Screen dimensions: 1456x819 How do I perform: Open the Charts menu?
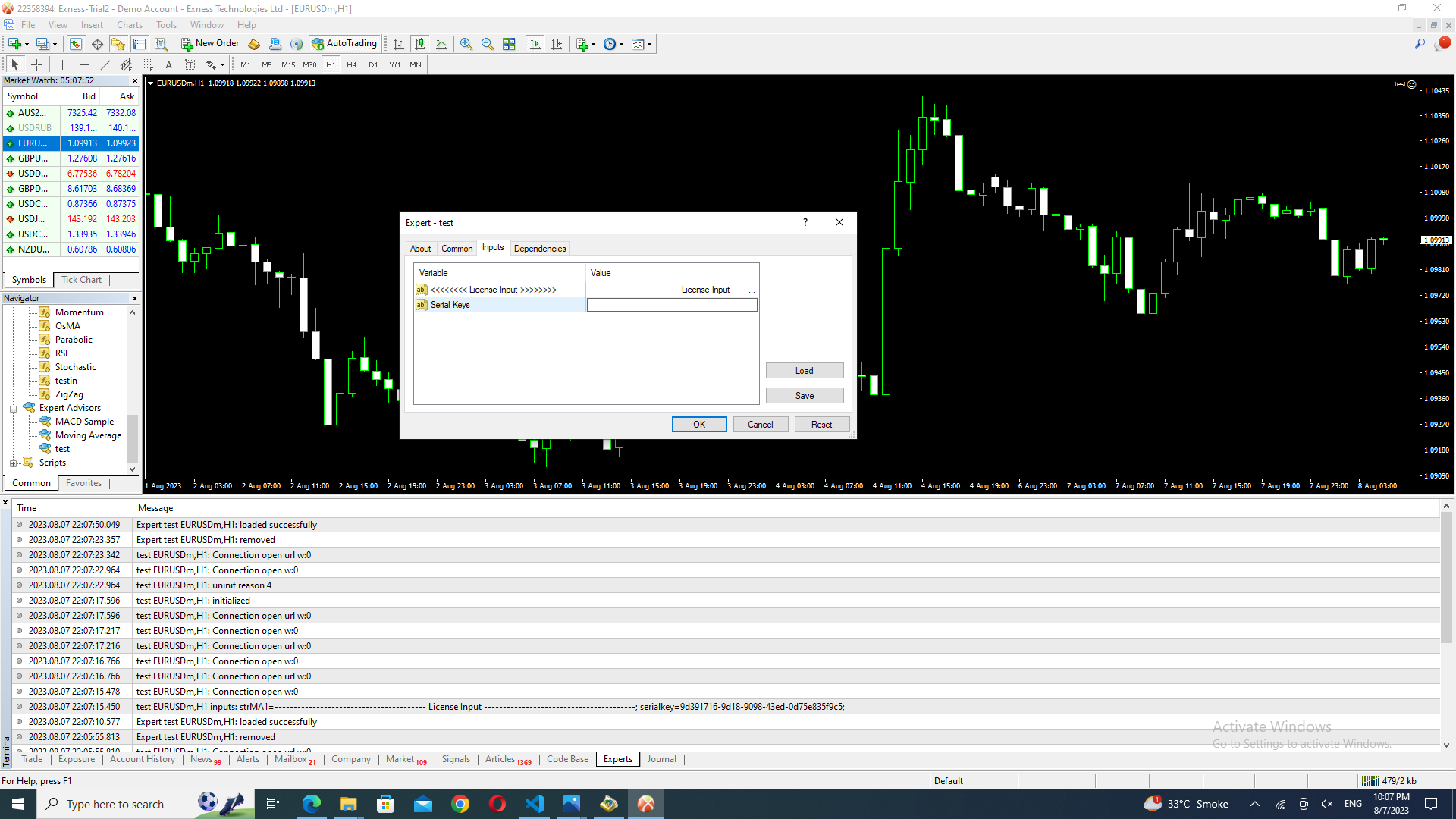point(130,25)
